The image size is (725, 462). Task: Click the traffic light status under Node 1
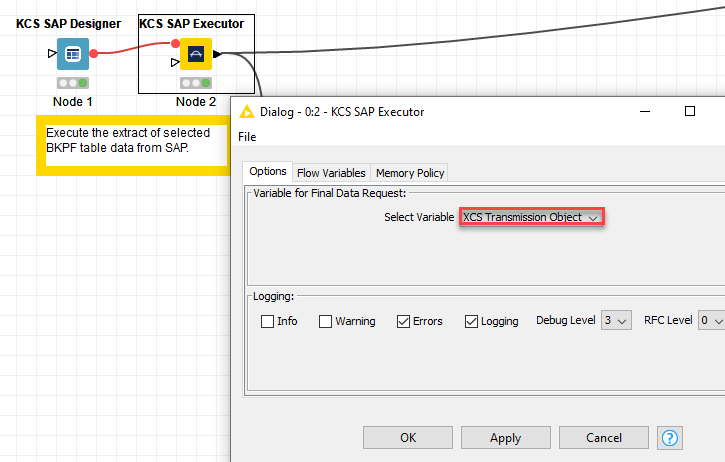tap(73, 83)
